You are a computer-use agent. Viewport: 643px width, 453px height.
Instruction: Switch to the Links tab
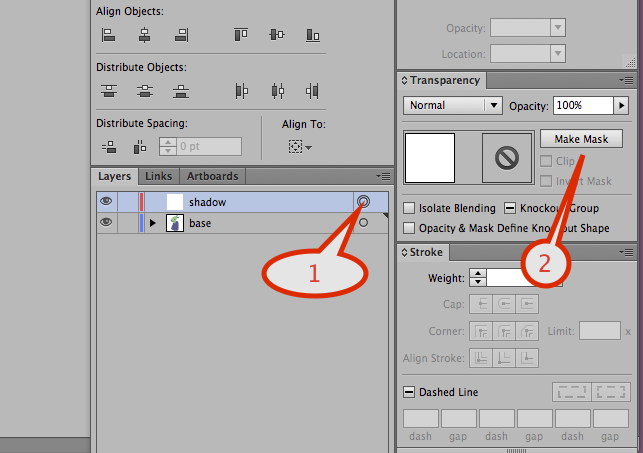tap(158, 177)
